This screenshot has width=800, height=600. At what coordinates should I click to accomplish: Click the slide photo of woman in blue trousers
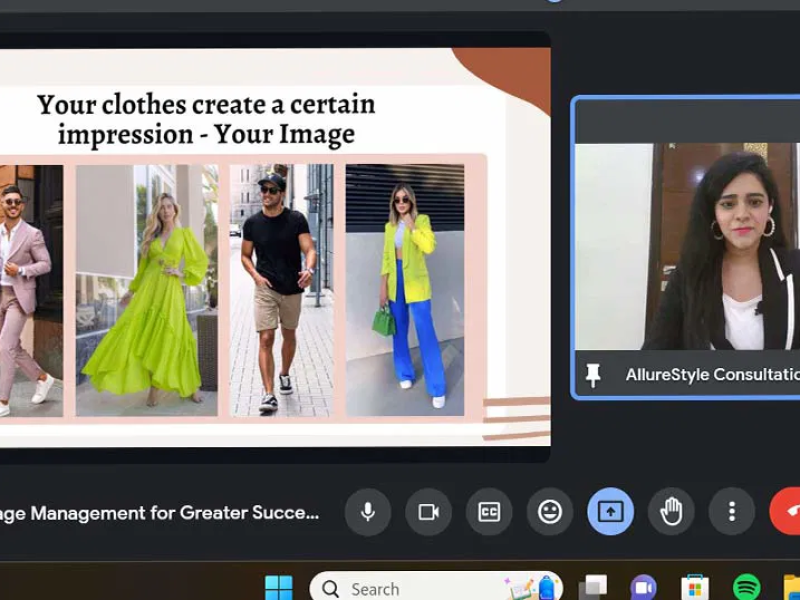coord(405,289)
